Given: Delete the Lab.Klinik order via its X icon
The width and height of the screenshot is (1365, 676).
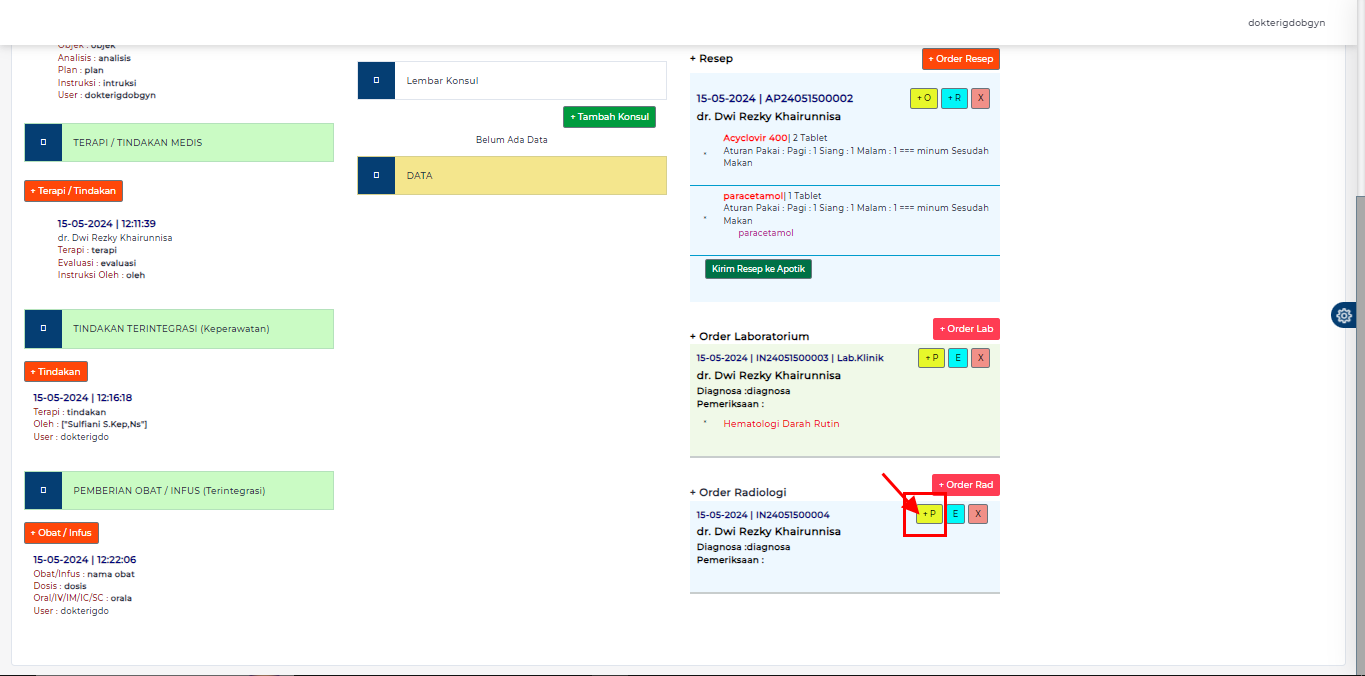Looking at the screenshot, I should 980,357.
